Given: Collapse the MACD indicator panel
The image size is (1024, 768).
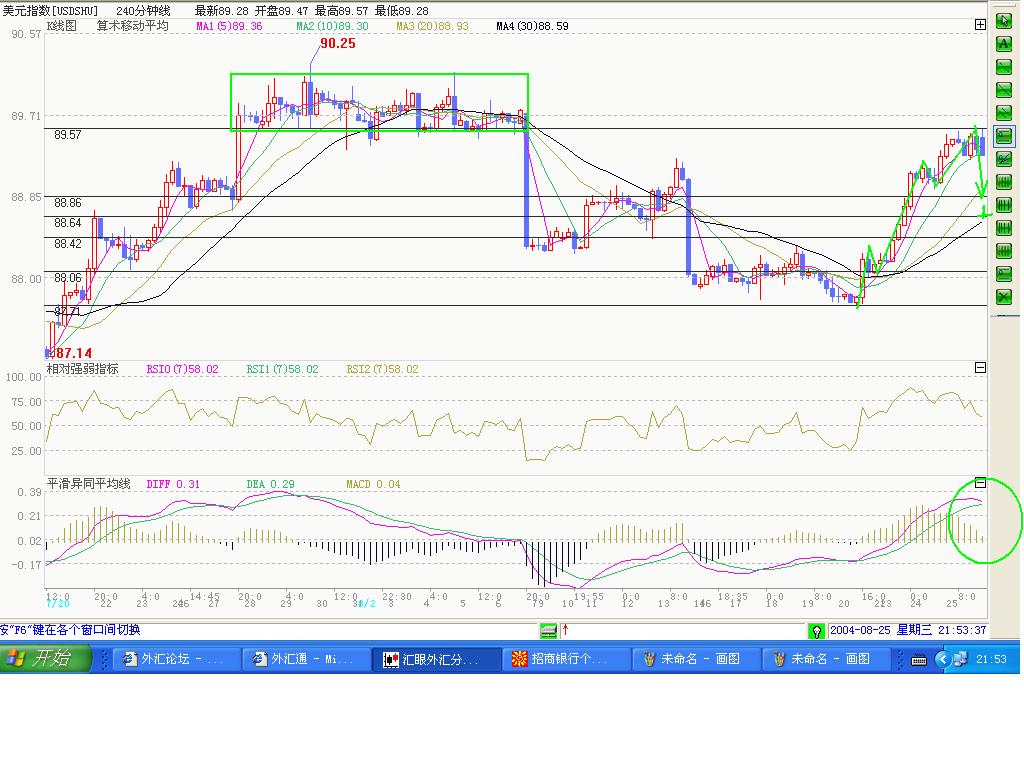Looking at the screenshot, I should 980,483.
